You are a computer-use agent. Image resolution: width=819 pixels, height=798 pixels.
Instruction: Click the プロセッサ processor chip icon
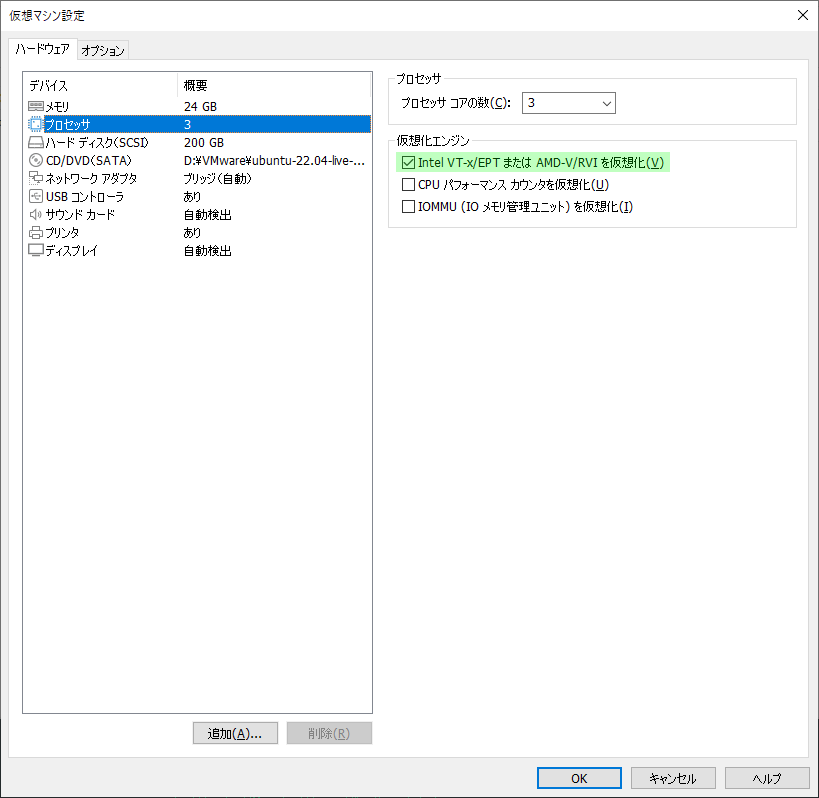click(36, 124)
